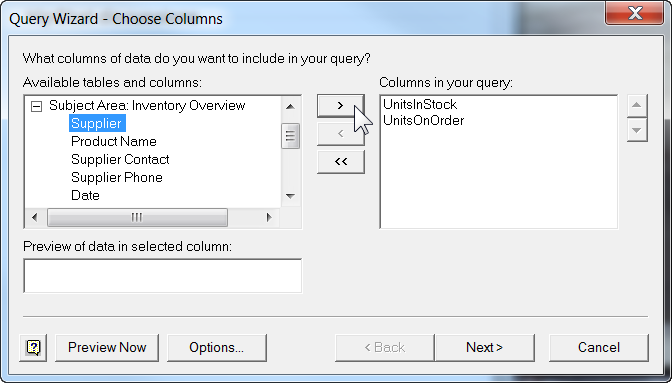Select the Date column in the tree
This screenshot has height=383, width=672.
(85, 195)
